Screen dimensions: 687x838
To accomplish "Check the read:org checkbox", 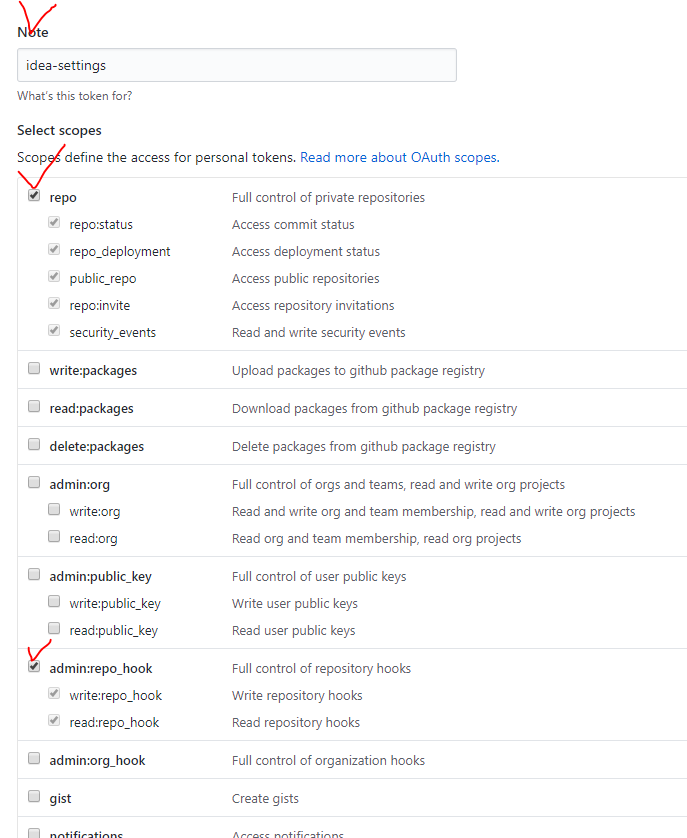I will tap(54, 536).
